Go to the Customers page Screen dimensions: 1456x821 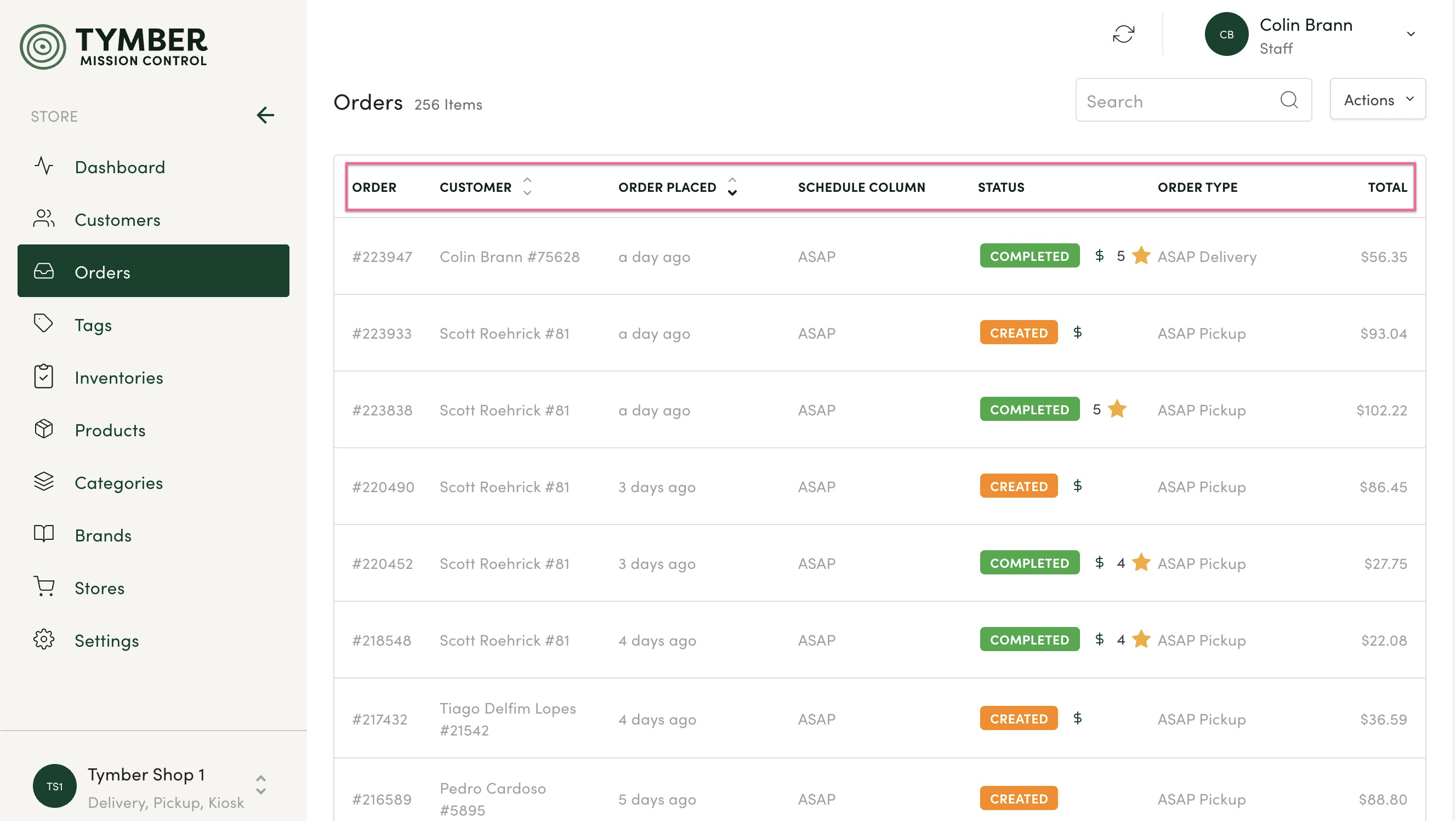coord(153,219)
